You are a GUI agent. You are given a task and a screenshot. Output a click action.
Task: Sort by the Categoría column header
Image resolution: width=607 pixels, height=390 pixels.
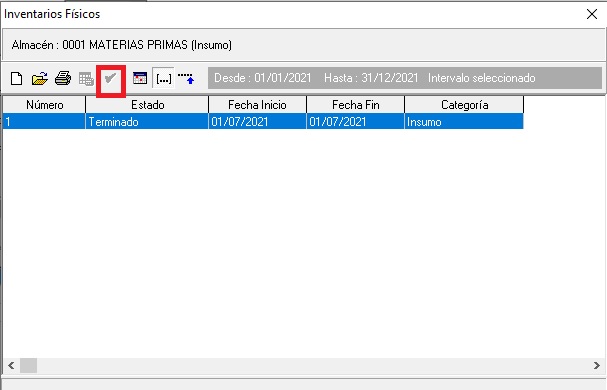coord(464,105)
